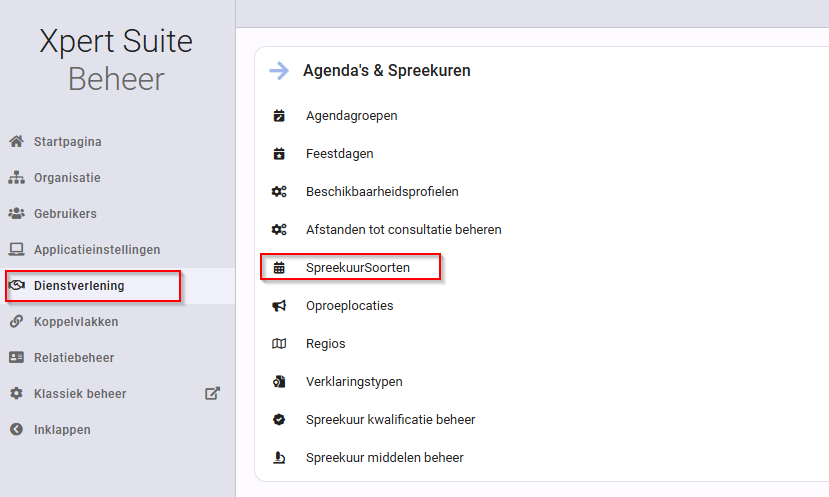829x497 pixels.
Task: Click the laptop icon beside Applicatieinstellingen
Action: (x=16, y=249)
